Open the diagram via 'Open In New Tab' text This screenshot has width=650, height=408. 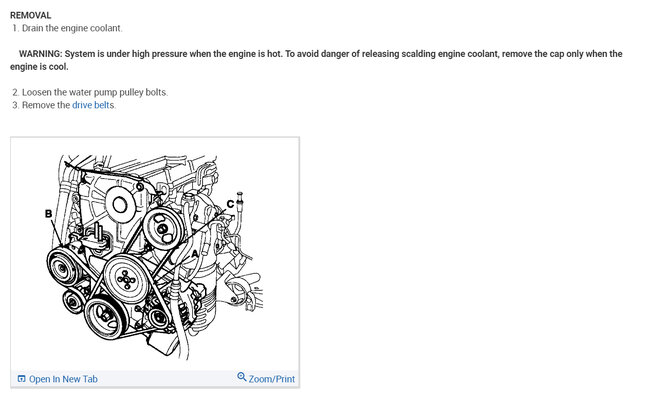pyautogui.click(x=63, y=379)
